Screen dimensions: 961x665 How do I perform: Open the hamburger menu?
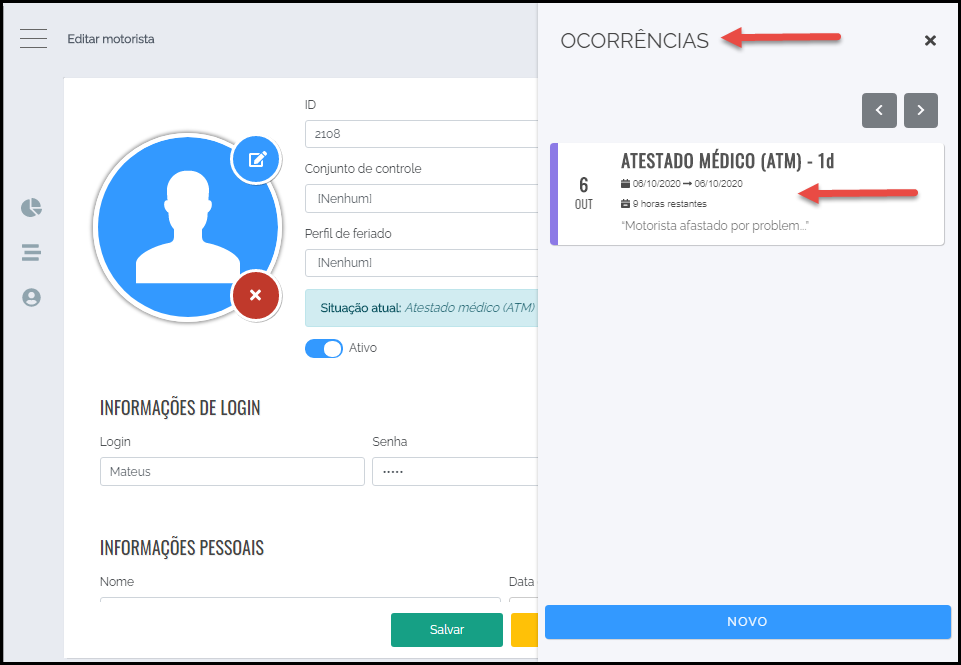click(33, 39)
